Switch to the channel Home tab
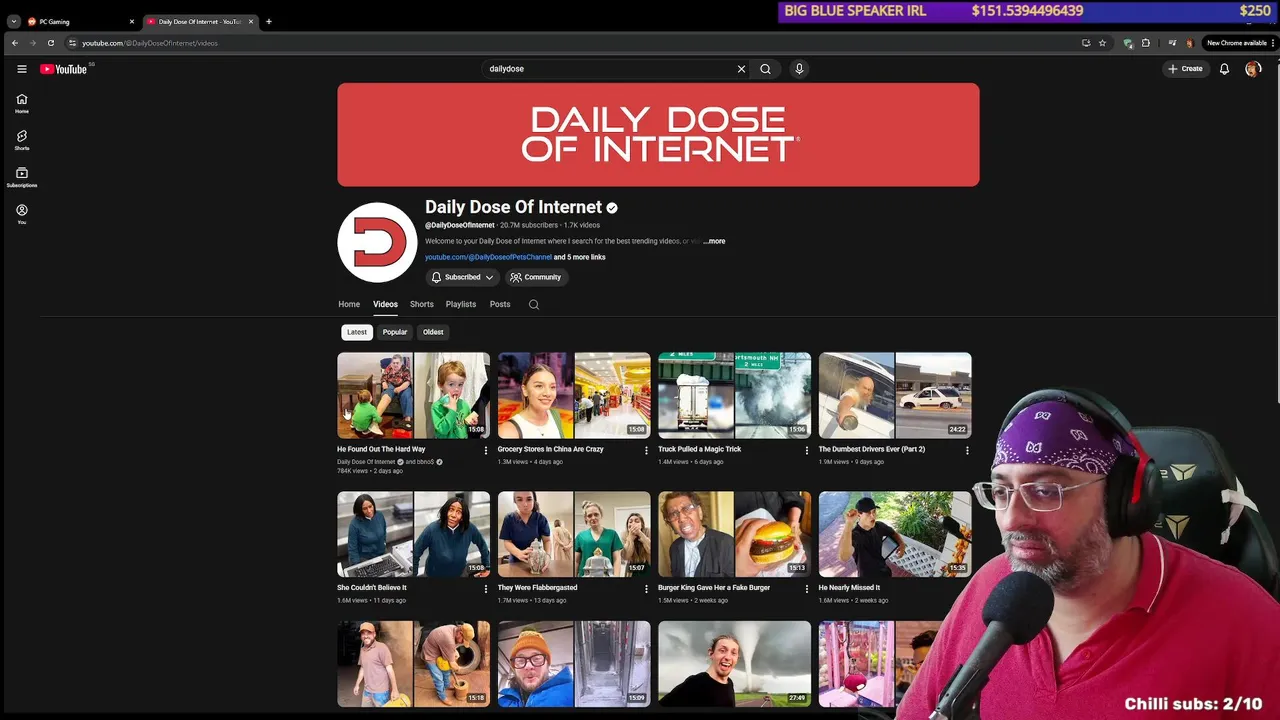The image size is (1280, 720). tap(349, 304)
